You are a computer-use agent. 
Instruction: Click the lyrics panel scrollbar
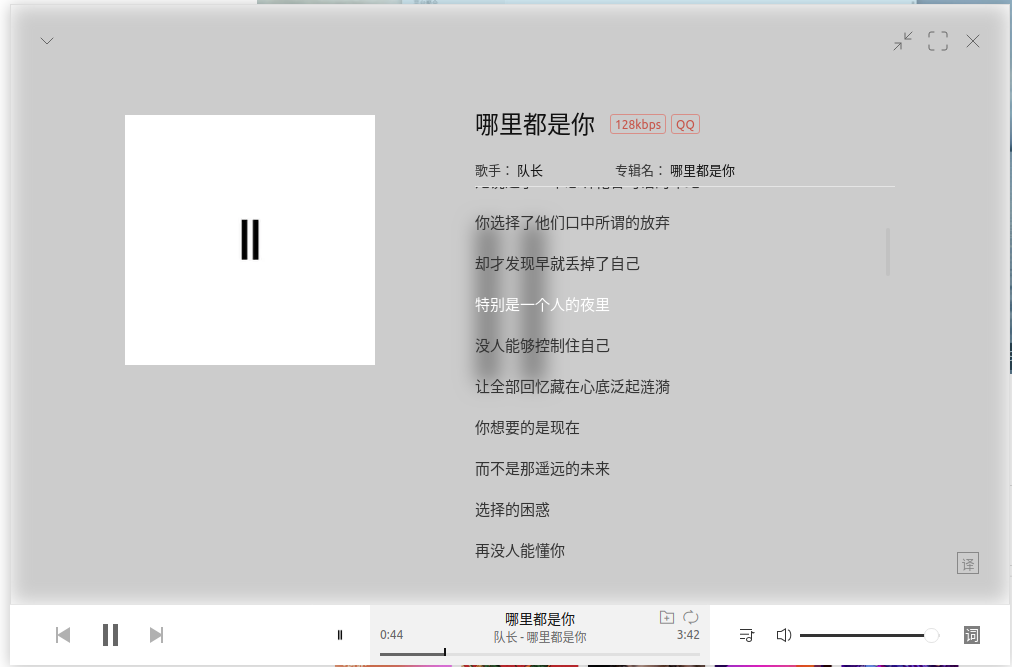coord(888,252)
